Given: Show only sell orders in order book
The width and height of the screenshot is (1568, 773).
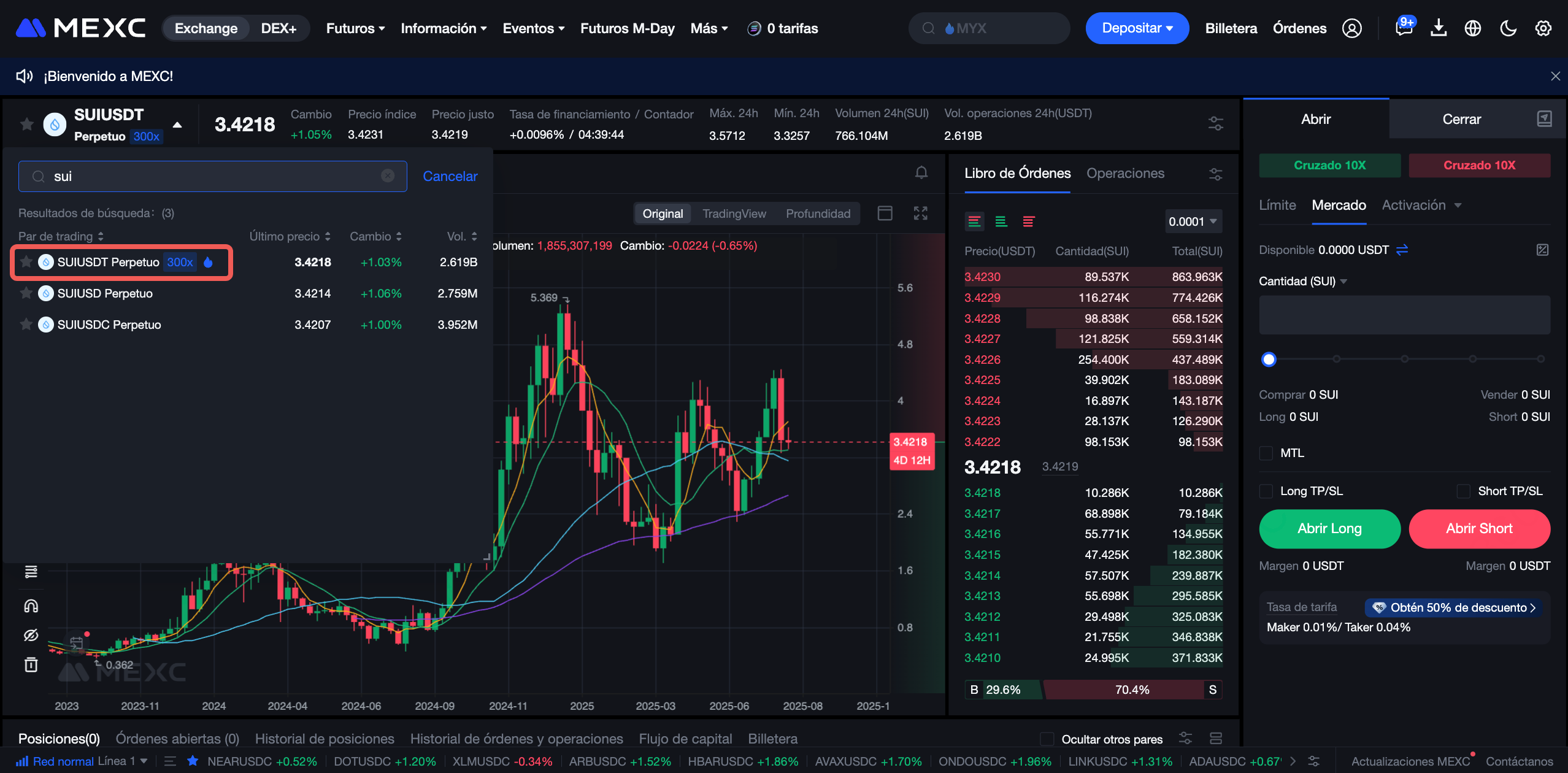Looking at the screenshot, I should pos(1029,221).
